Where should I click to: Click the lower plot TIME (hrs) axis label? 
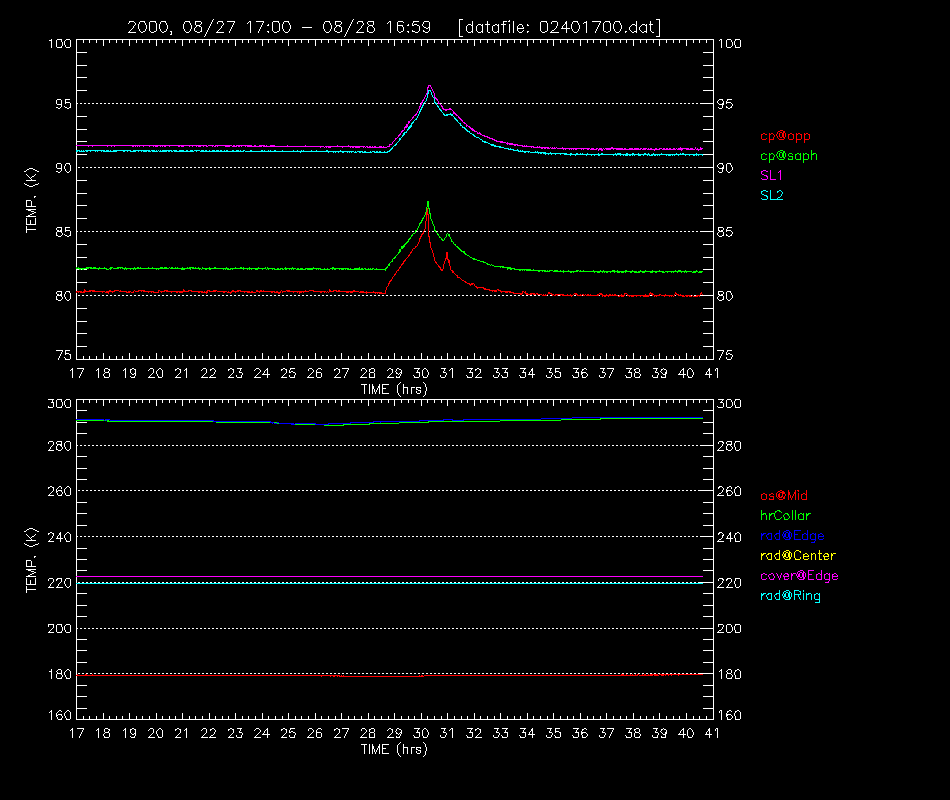(x=394, y=750)
